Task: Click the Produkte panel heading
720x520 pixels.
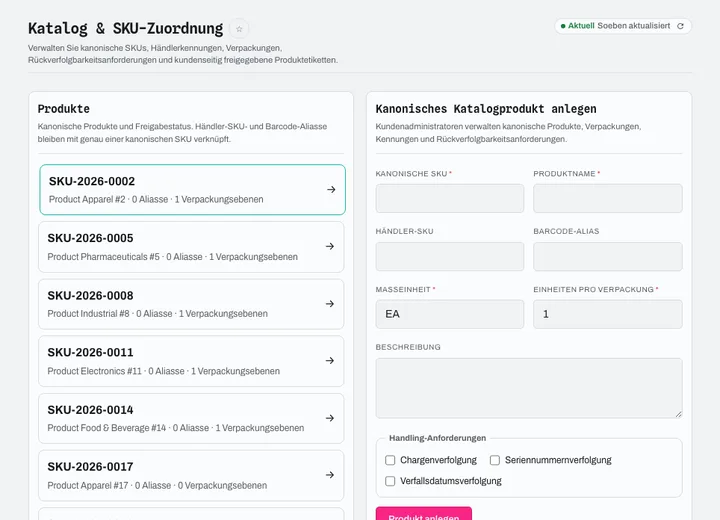Action: pyautogui.click(x=64, y=109)
